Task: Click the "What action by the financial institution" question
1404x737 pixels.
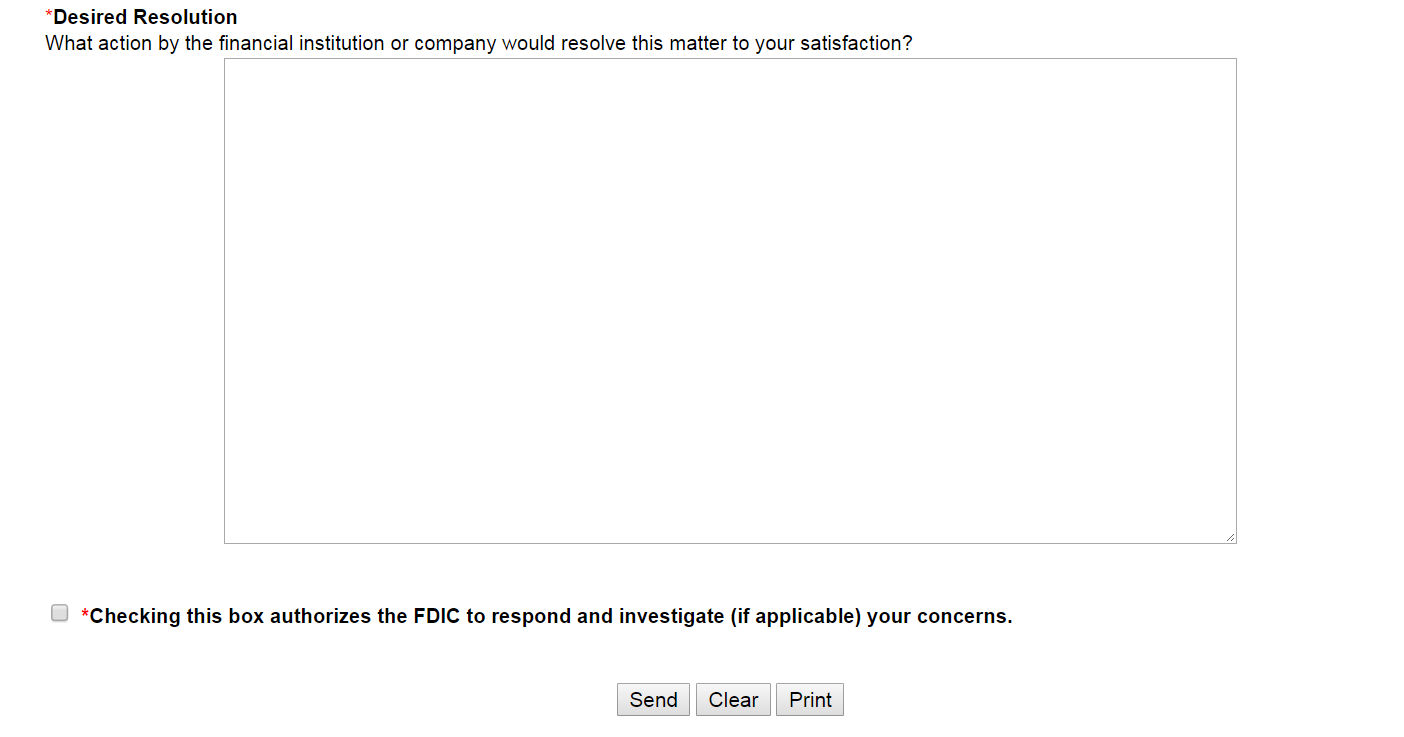Action: [x=479, y=44]
